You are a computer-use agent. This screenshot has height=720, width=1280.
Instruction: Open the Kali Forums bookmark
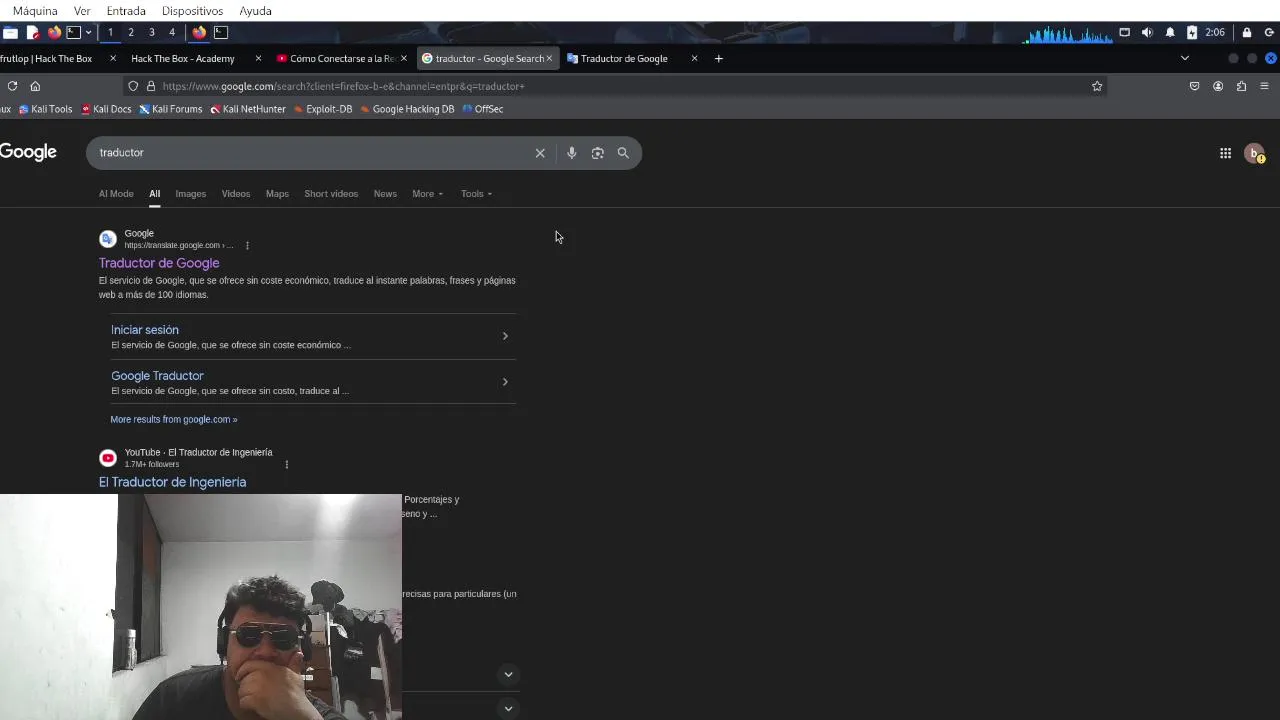pyautogui.click(x=171, y=109)
